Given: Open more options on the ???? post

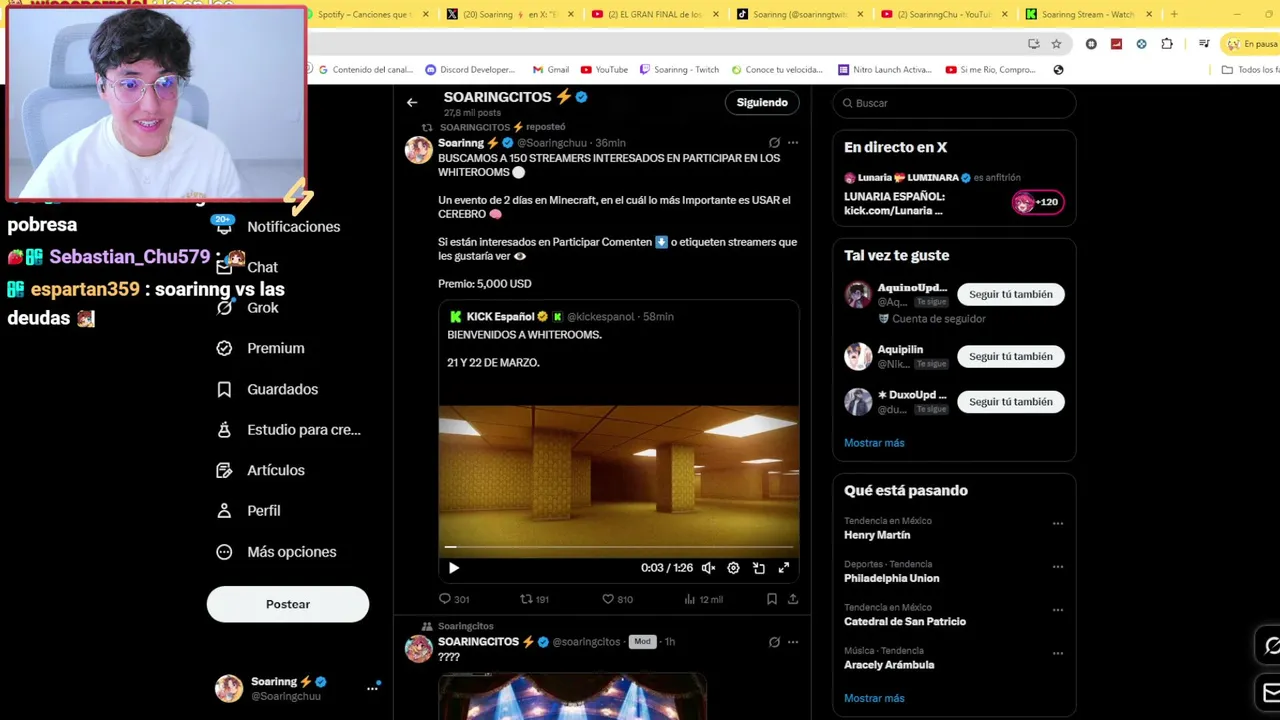Looking at the screenshot, I should (793, 642).
